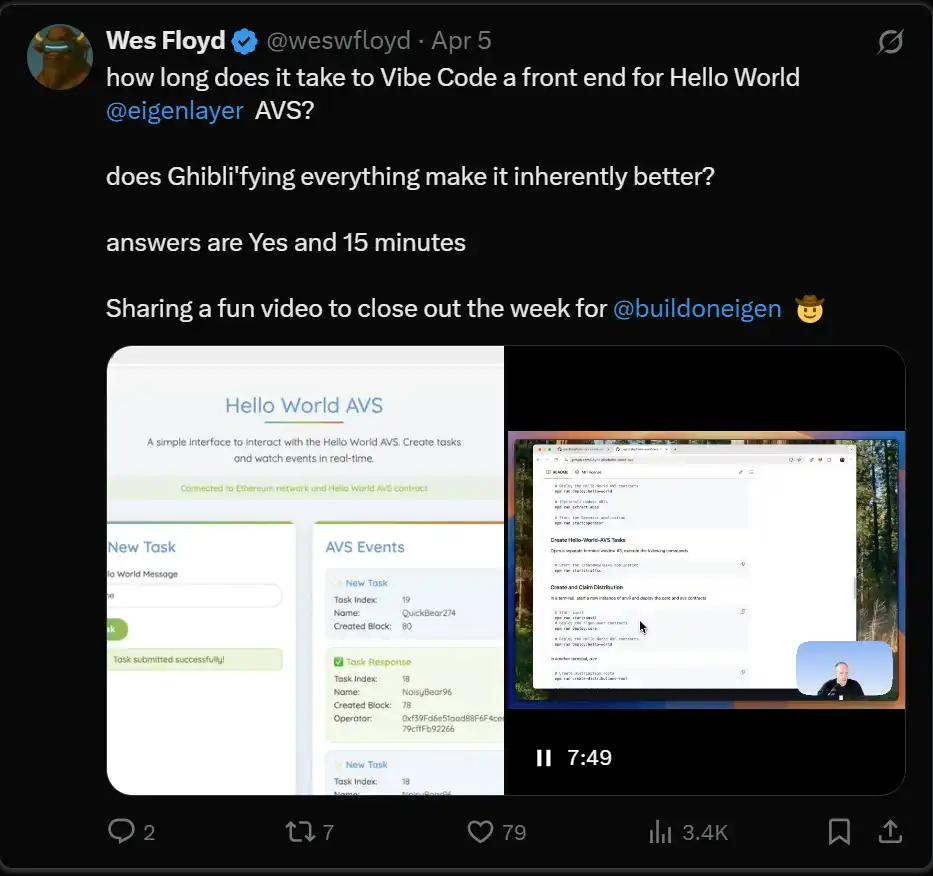The image size is (933, 876).
Task: Click the 7:49 video time indicator
Action: pyautogui.click(x=589, y=758)
